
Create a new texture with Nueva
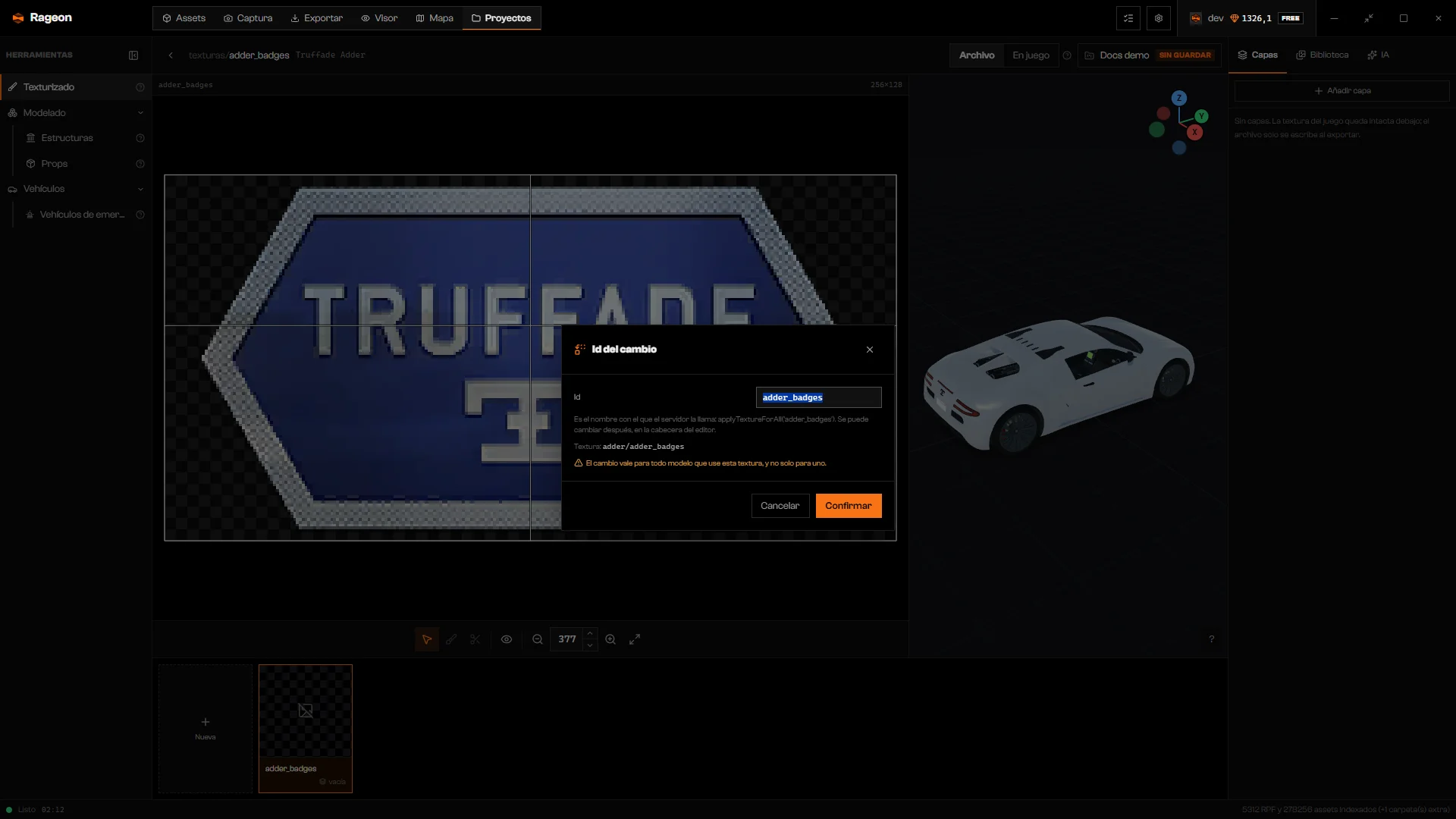[x=206, y=729]
